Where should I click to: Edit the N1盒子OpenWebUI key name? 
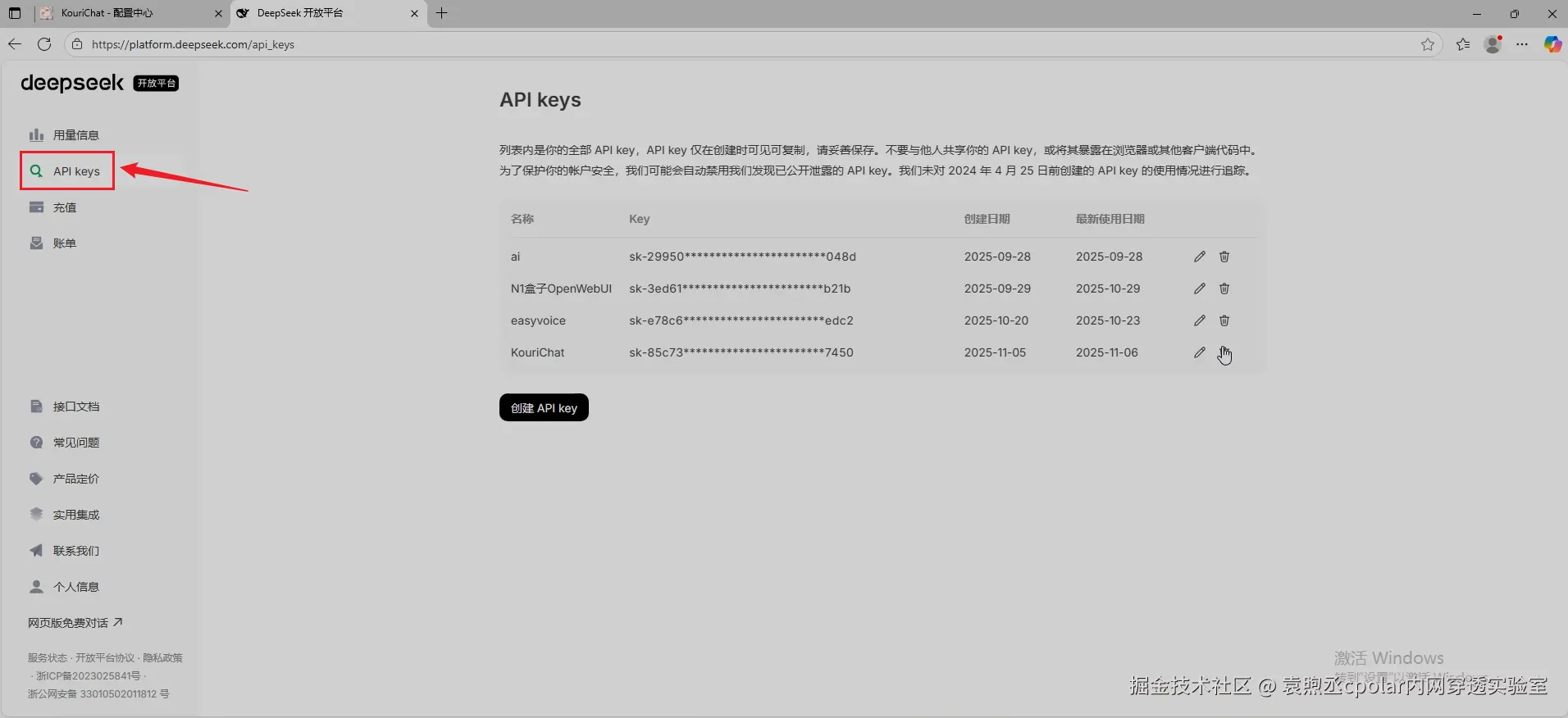1200,289
